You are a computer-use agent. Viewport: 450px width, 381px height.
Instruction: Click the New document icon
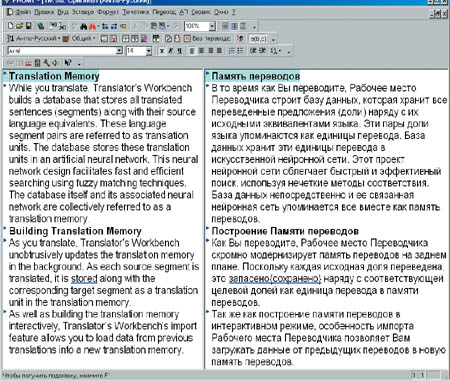pyautogui.click(x=10, y=26)
